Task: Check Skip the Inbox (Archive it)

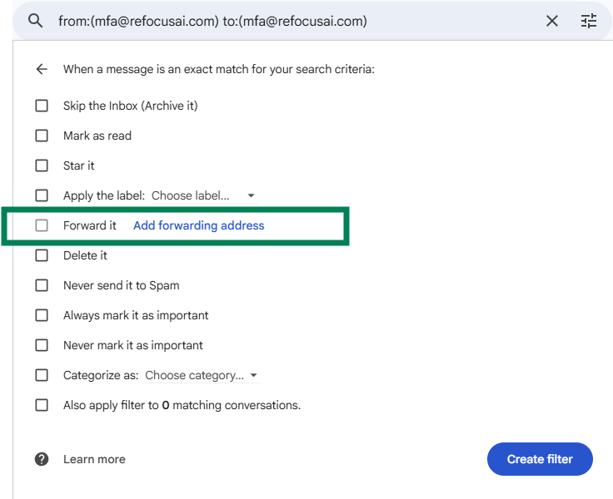Action: (41, 105)
